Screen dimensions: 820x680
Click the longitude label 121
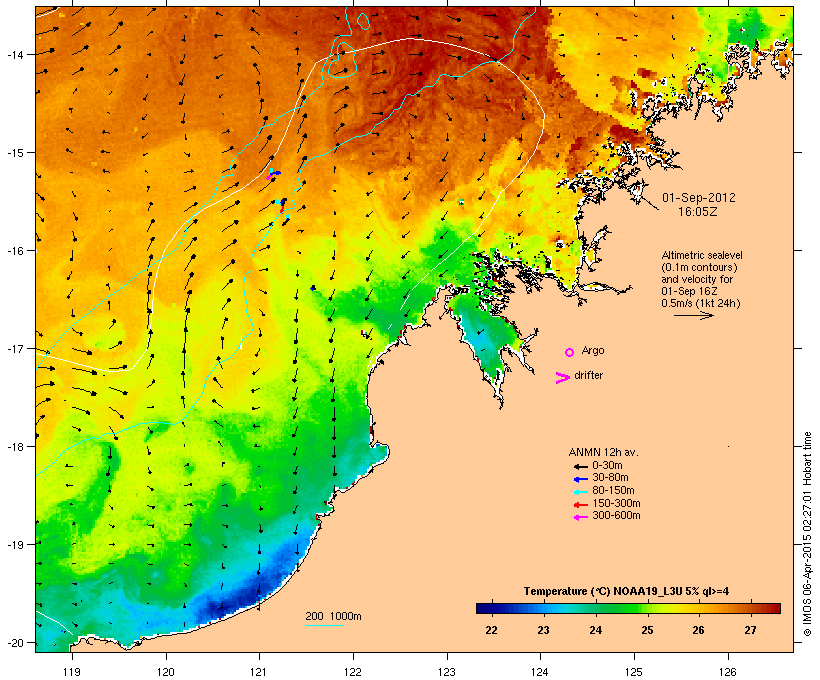coord(259,672)
